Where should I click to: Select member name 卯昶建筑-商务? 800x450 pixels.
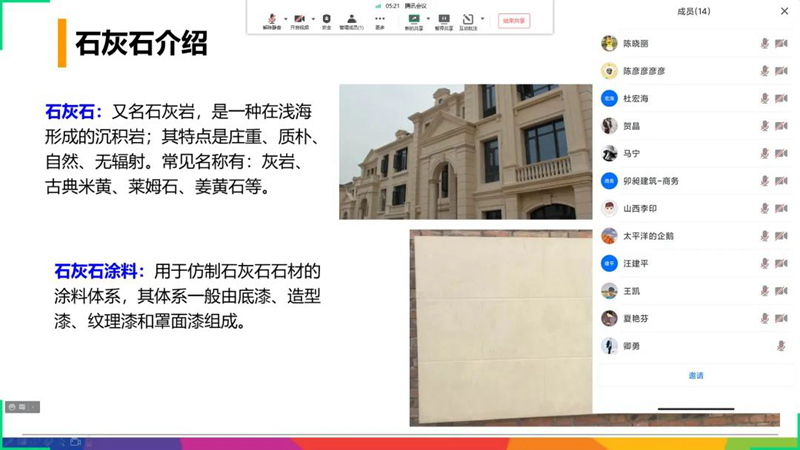[x=651, y=181]
